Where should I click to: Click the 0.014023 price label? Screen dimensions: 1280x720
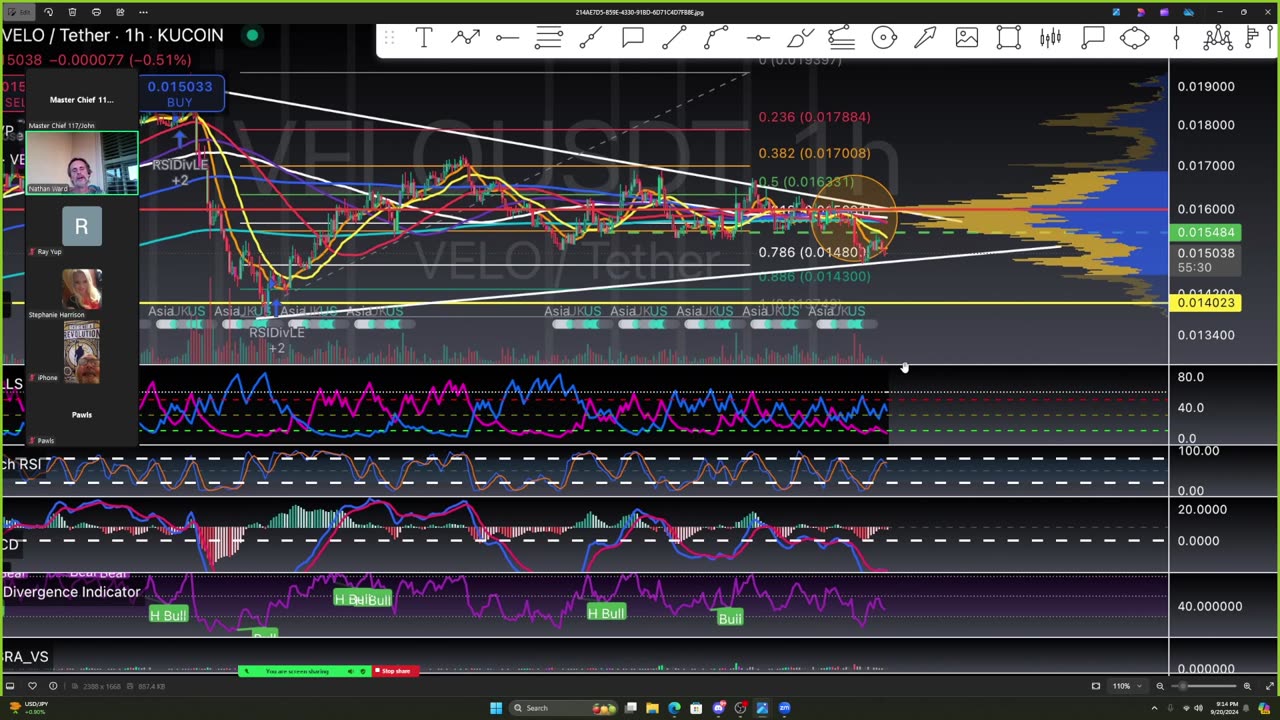(x=1206, y=303)
